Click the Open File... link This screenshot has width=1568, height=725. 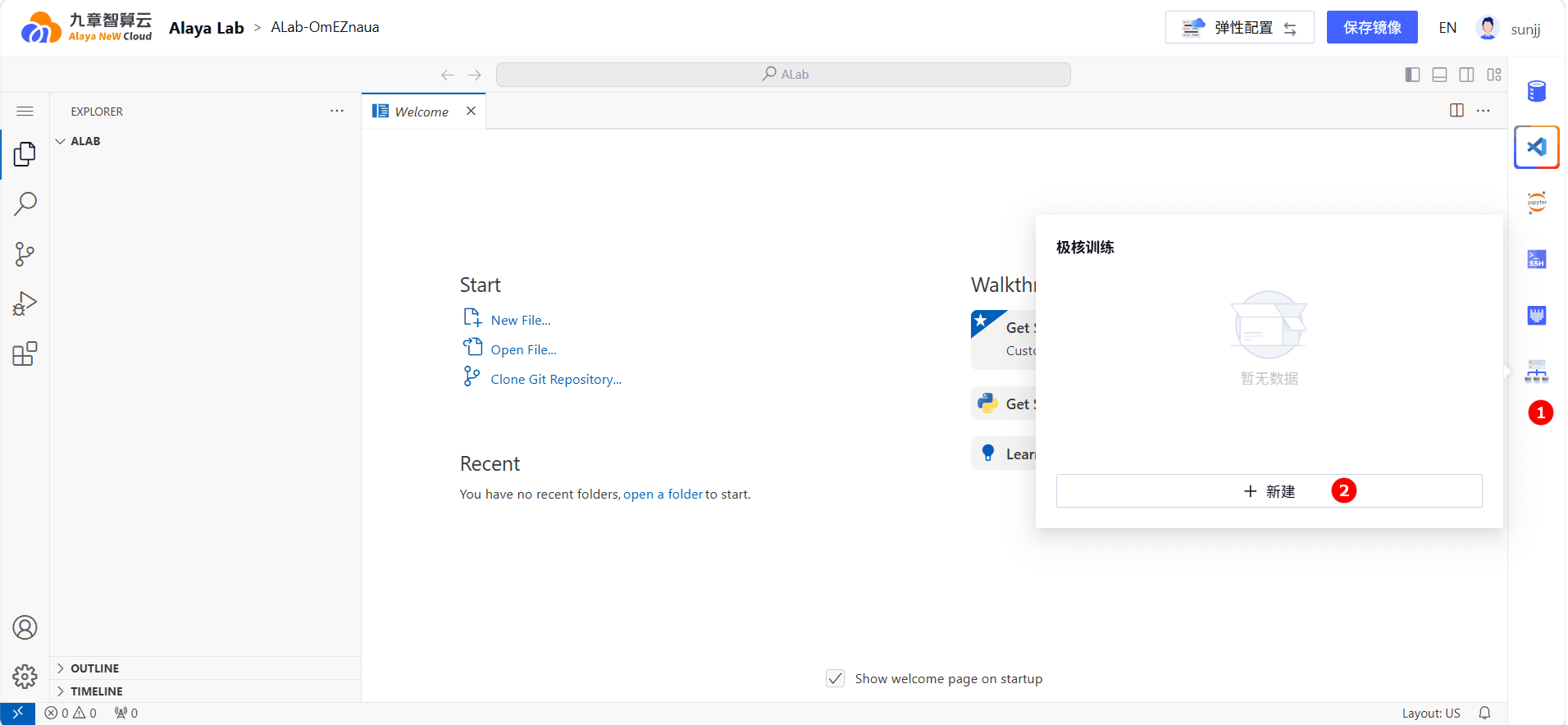coord(523,350)
